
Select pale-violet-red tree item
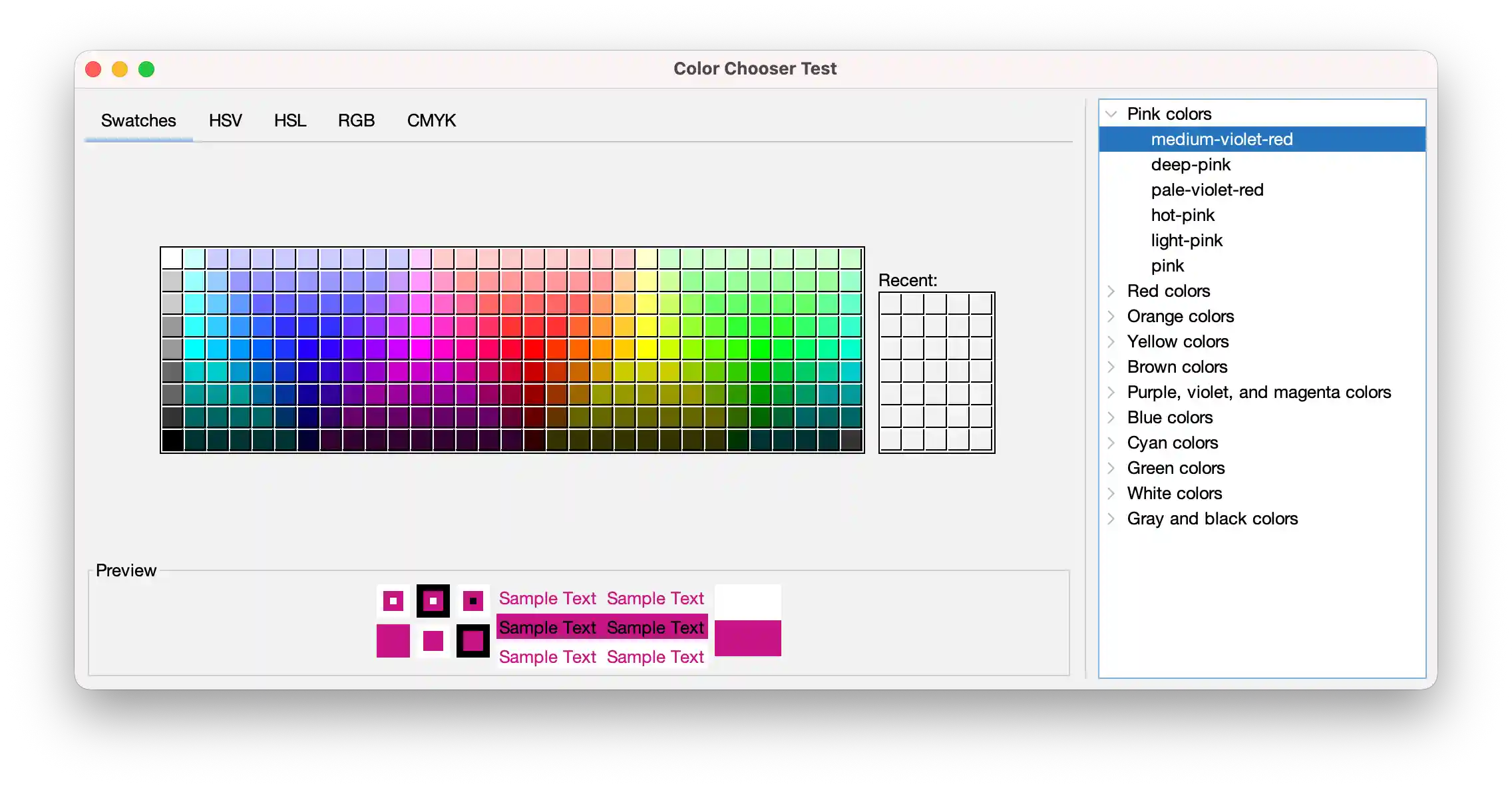(x=1207, y=190)
